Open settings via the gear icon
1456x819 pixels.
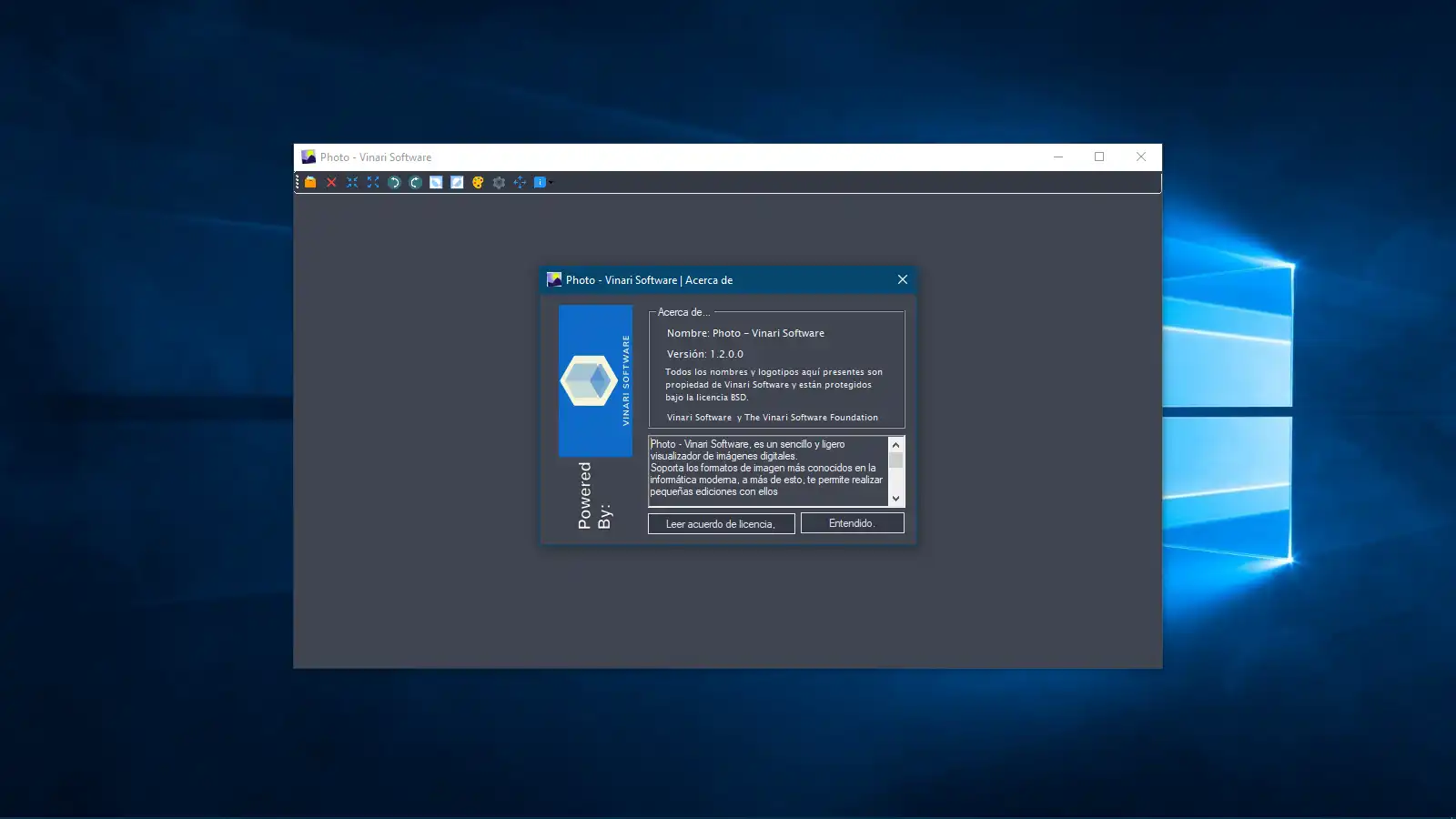[499, 182]
